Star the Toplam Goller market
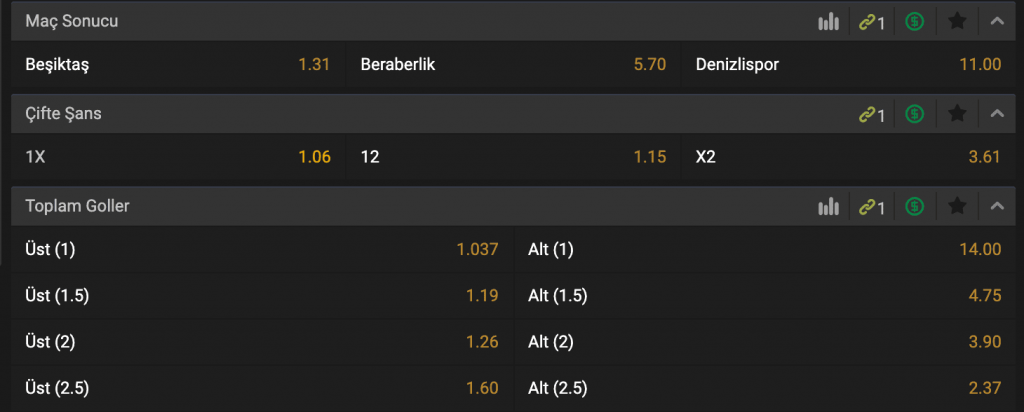The image size is (1024, 412). click(x=957, y=206)
